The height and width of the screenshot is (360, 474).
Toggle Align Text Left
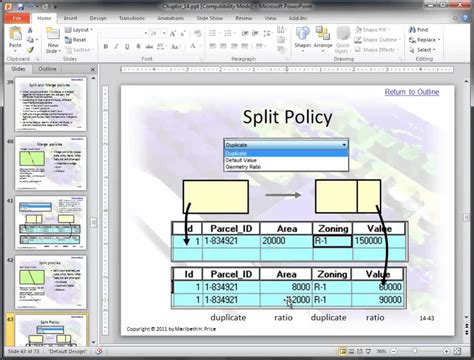pyautogui.click(x=213, y=46)
